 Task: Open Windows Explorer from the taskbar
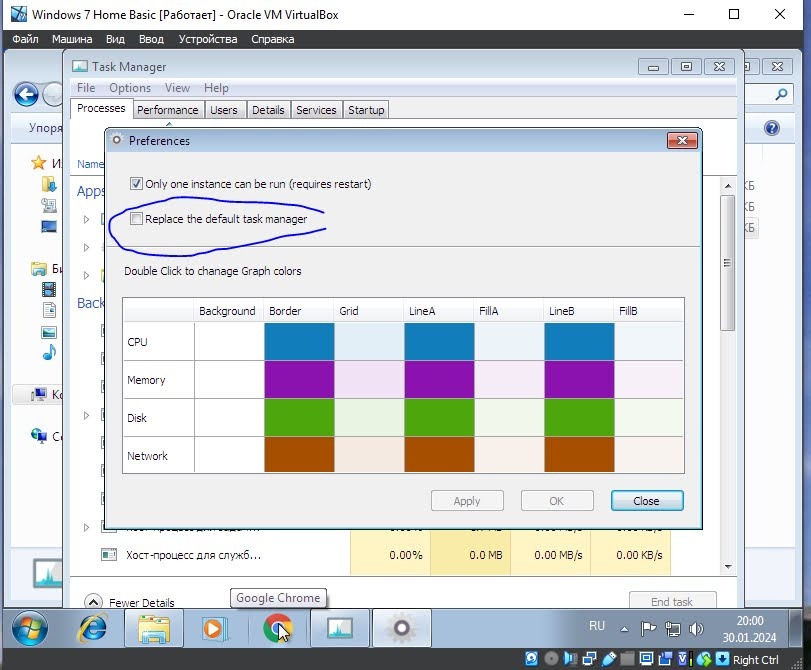pos(154,629)
